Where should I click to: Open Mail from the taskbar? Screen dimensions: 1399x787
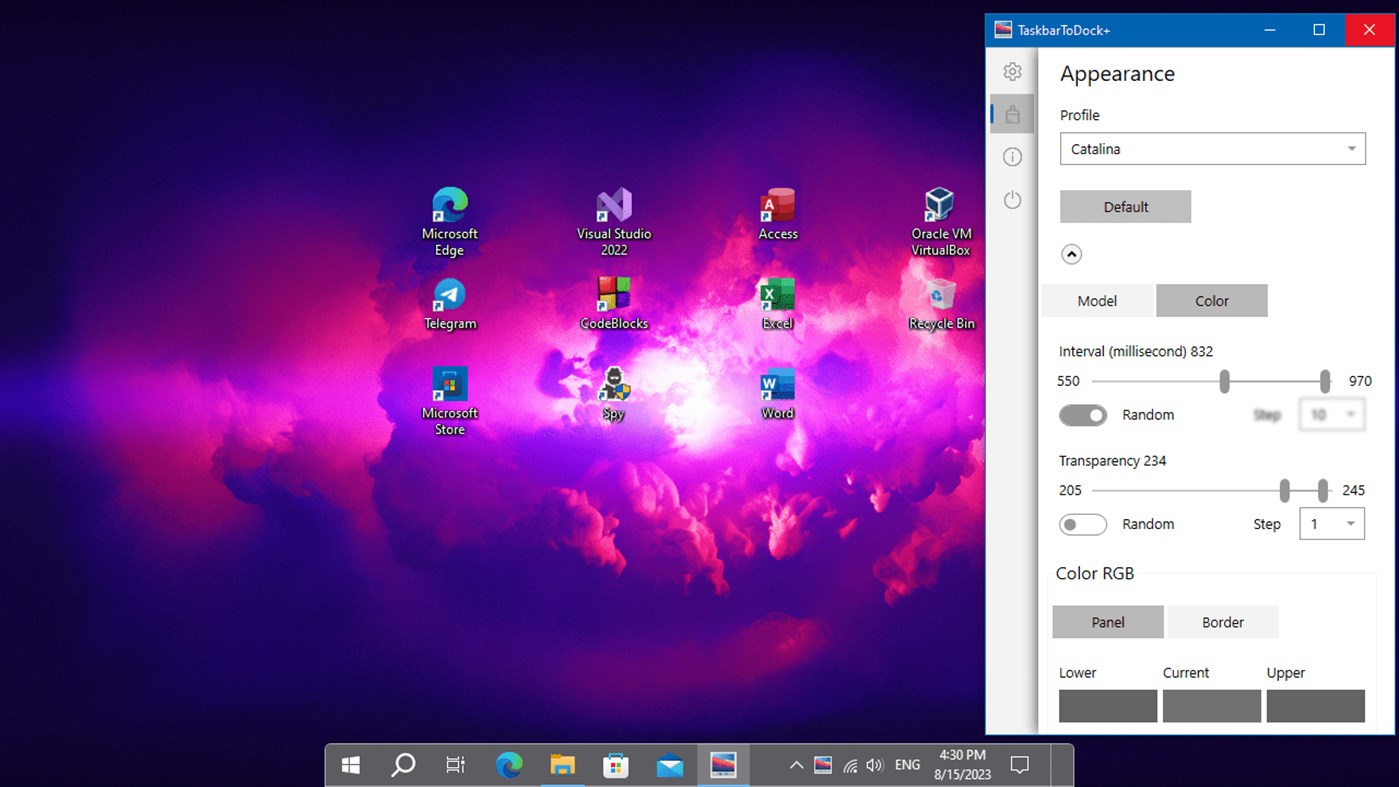668,764
